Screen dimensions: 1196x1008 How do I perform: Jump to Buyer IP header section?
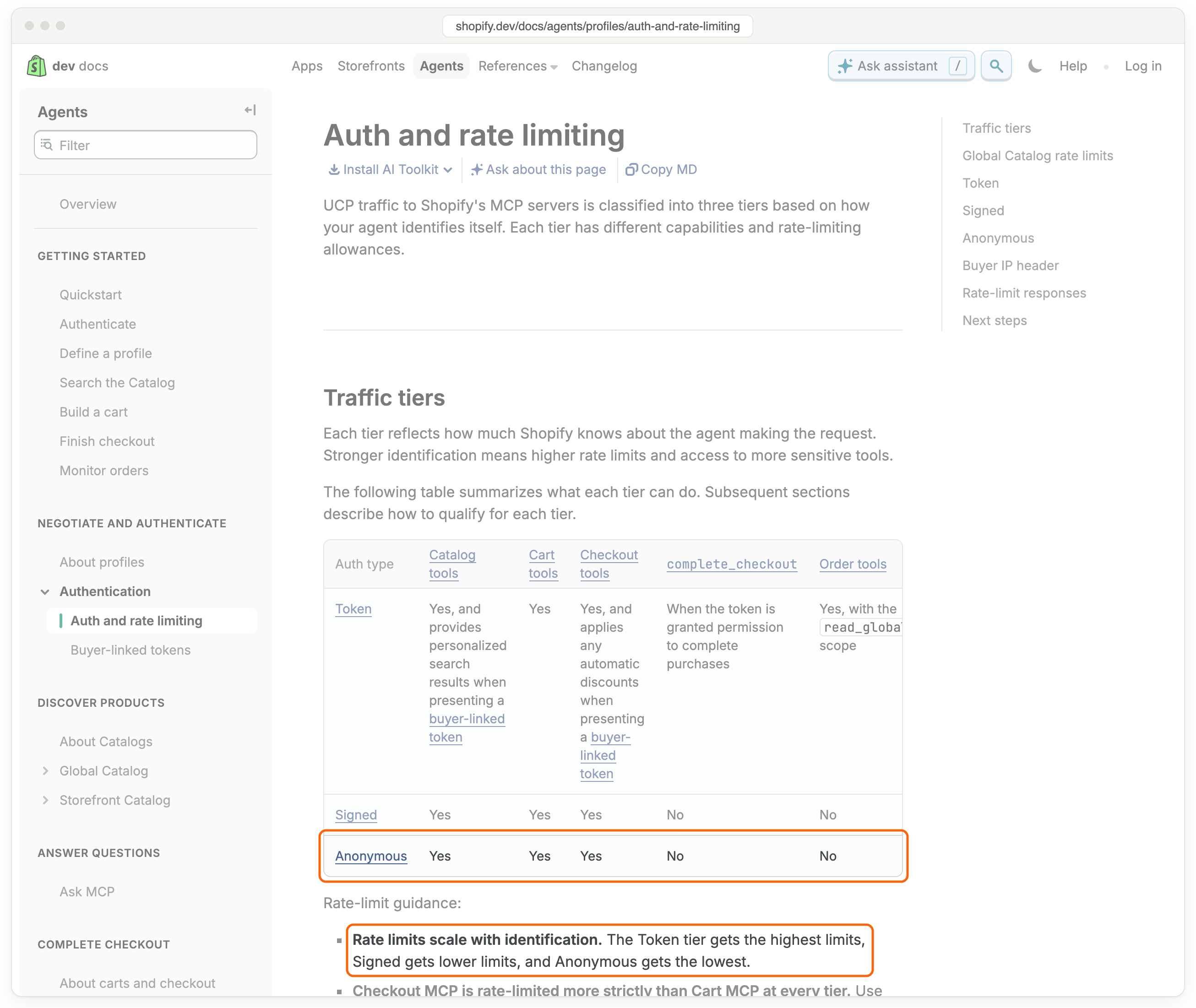click(x=1010, y=265)
